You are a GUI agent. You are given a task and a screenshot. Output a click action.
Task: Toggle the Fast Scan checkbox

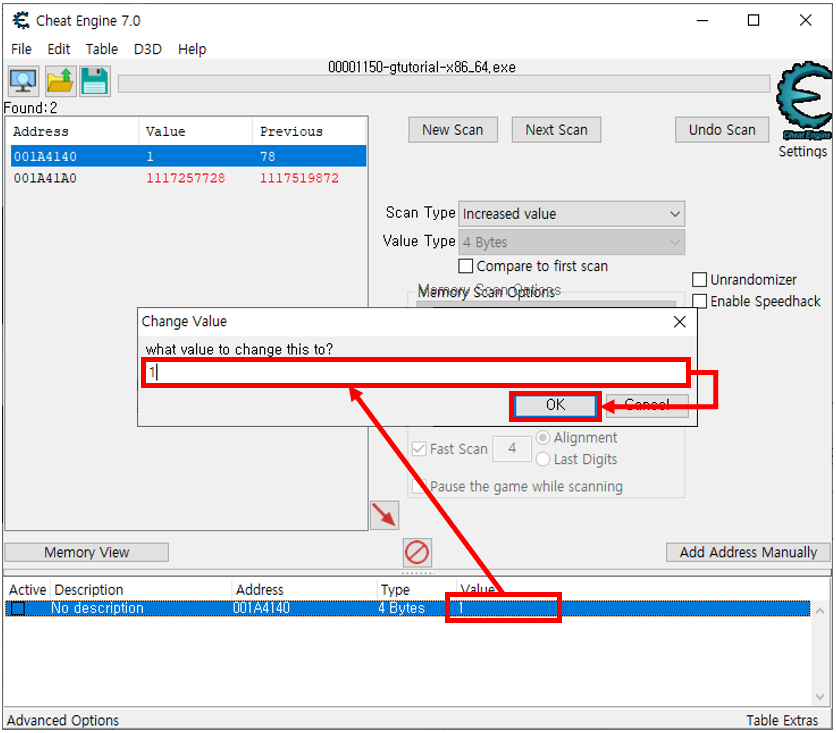click(419, 449)
